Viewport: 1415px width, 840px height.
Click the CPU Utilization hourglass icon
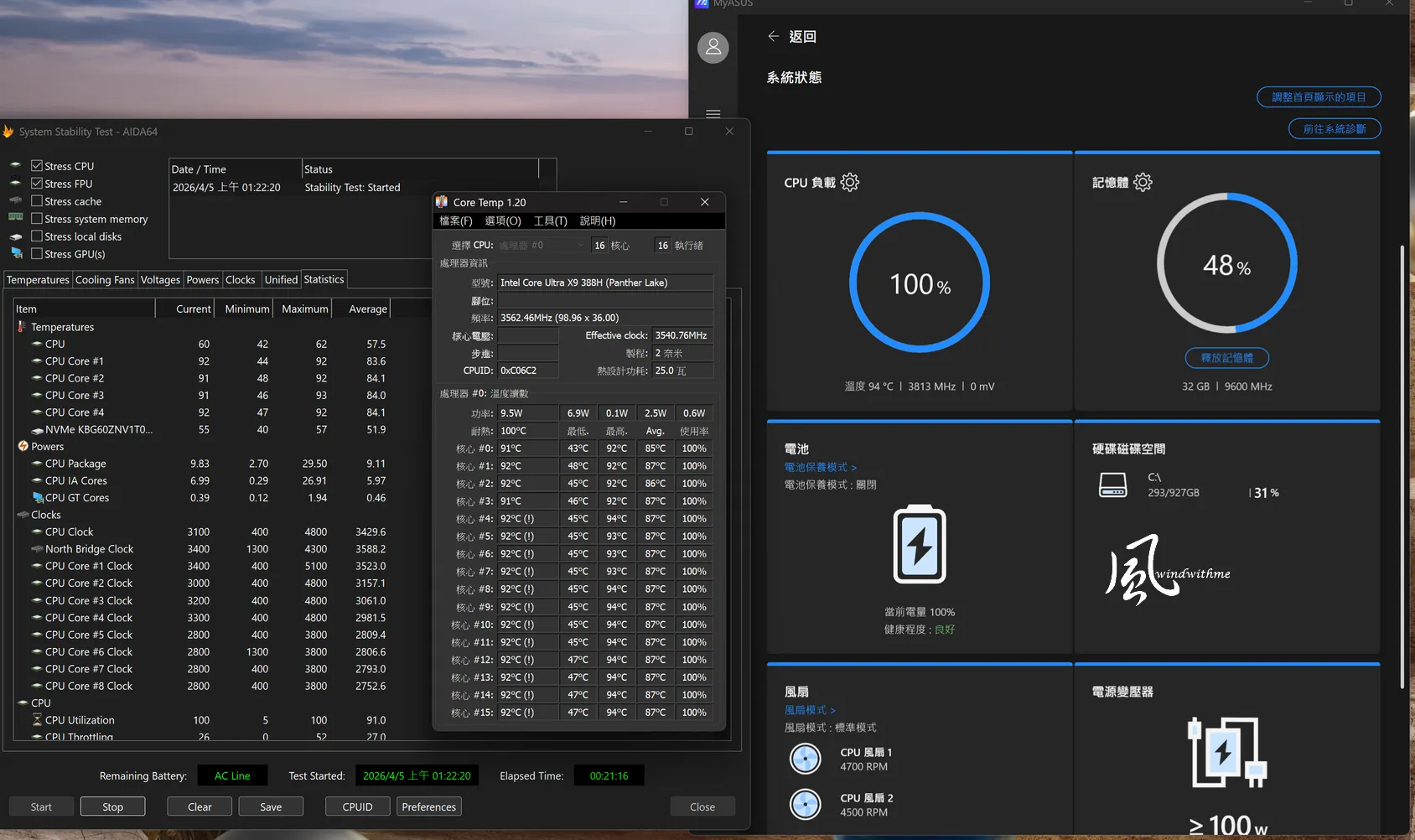[37, 720]
